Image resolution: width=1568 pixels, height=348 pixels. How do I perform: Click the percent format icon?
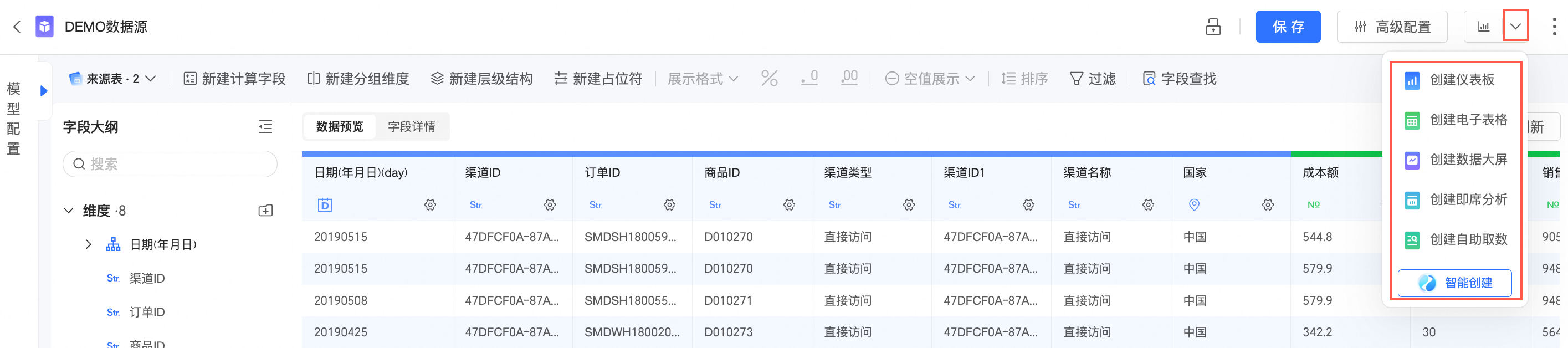click(770, 79)
